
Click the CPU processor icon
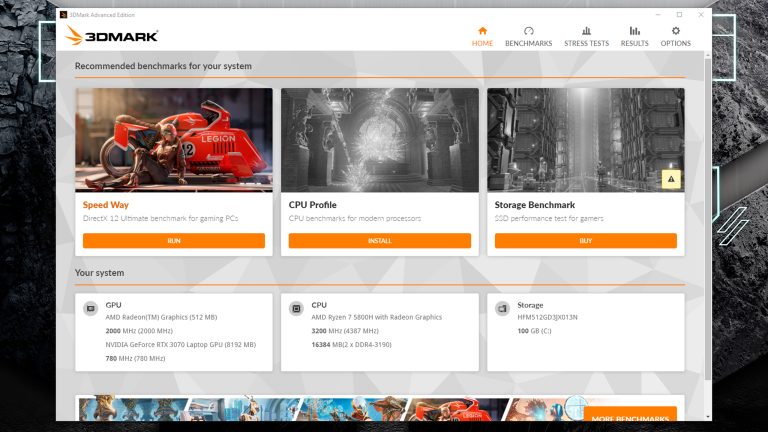pos(296,309)
